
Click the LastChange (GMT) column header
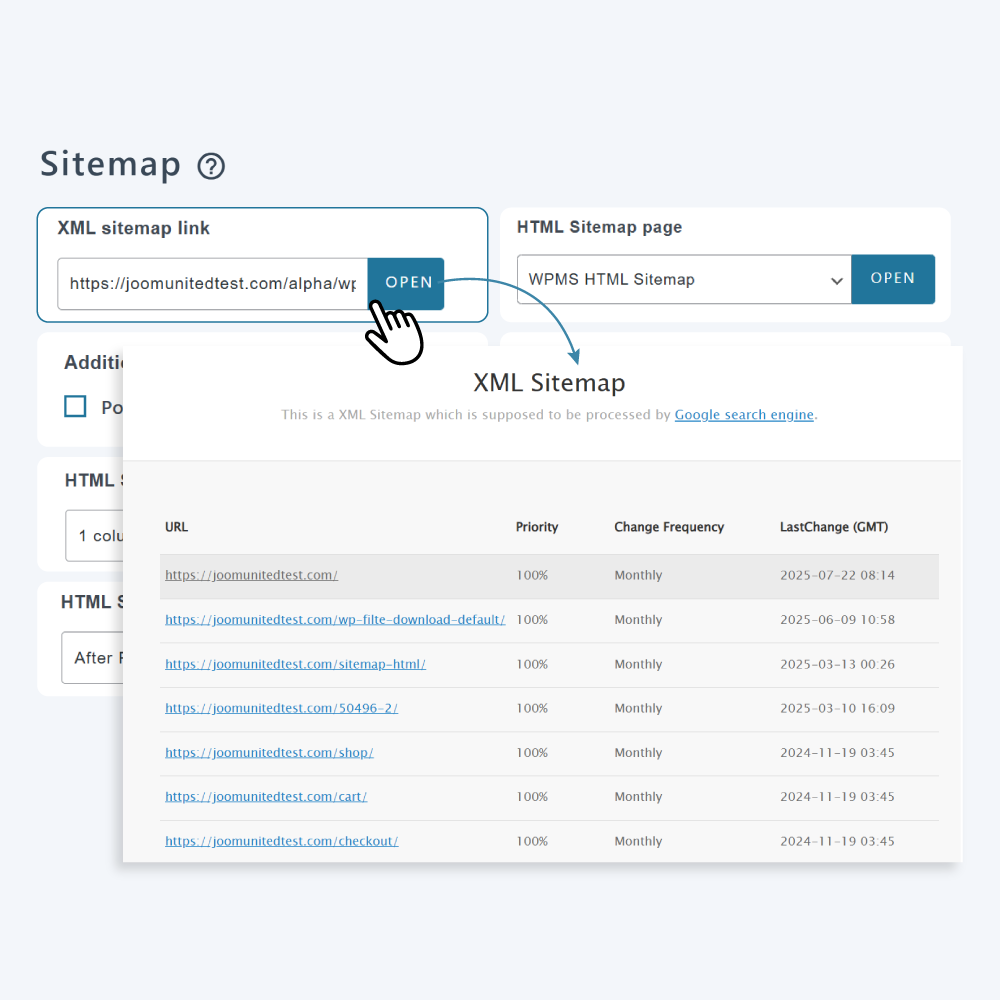[x=832, y=527]
